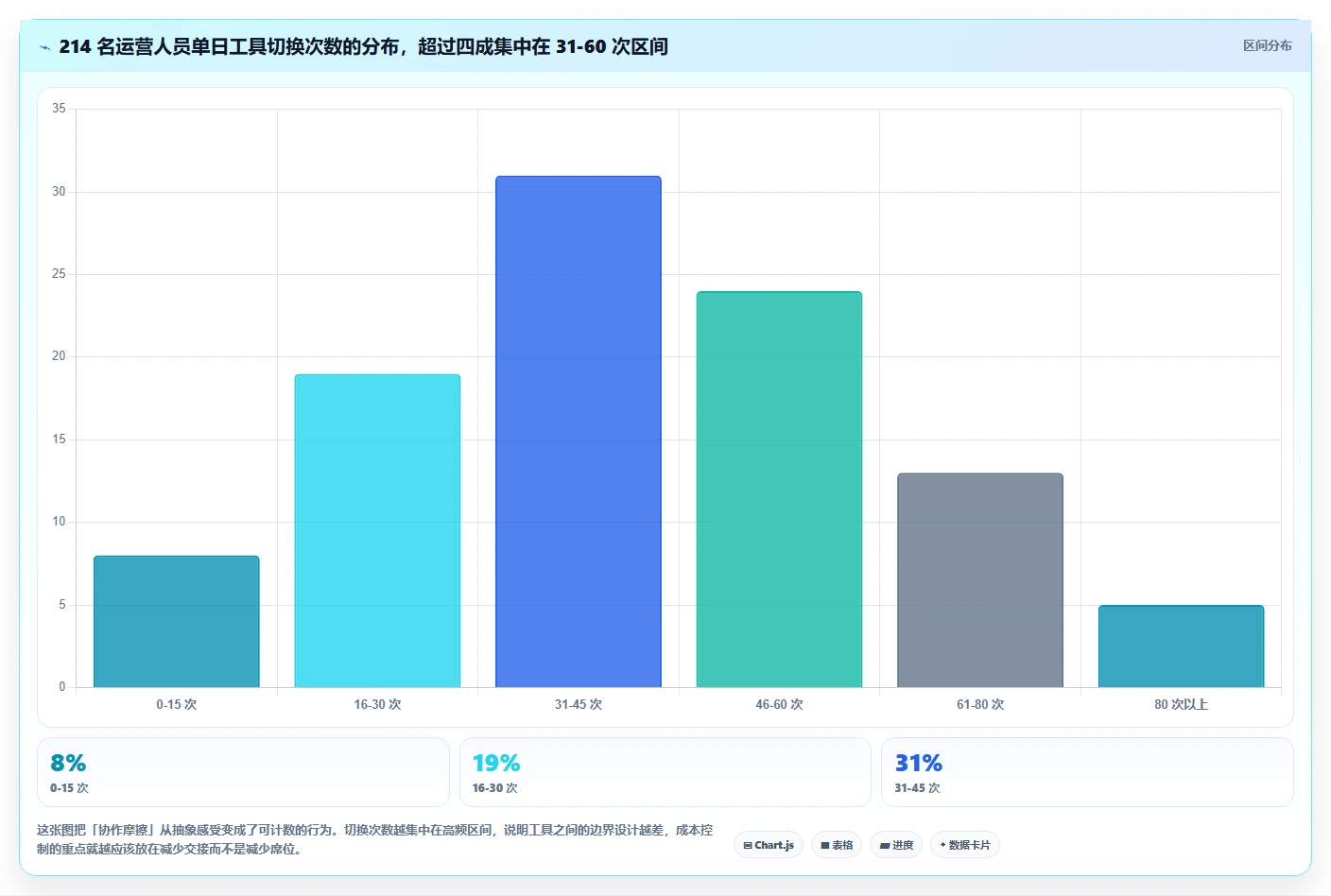1331x896 pixels.
Task: Click the 0-15 次 bar in the chart
Action: click(176, 621)
